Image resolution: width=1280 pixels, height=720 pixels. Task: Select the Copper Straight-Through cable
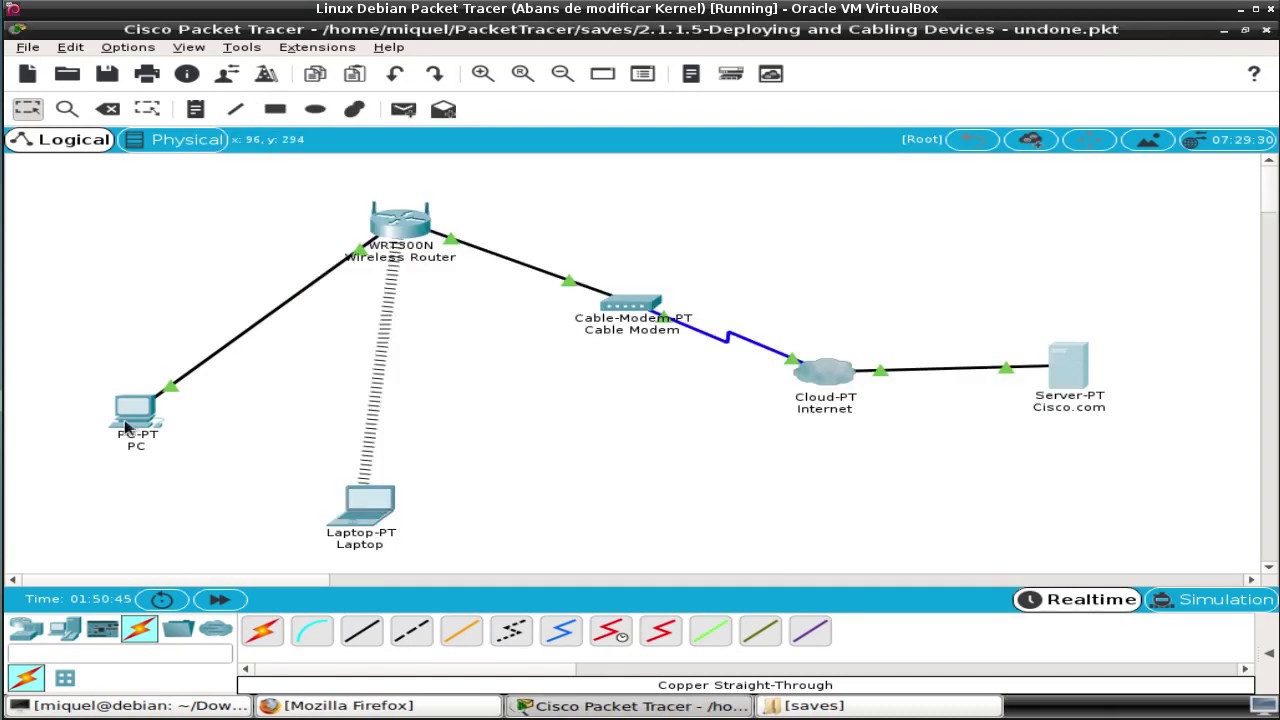tap(362, 631)
